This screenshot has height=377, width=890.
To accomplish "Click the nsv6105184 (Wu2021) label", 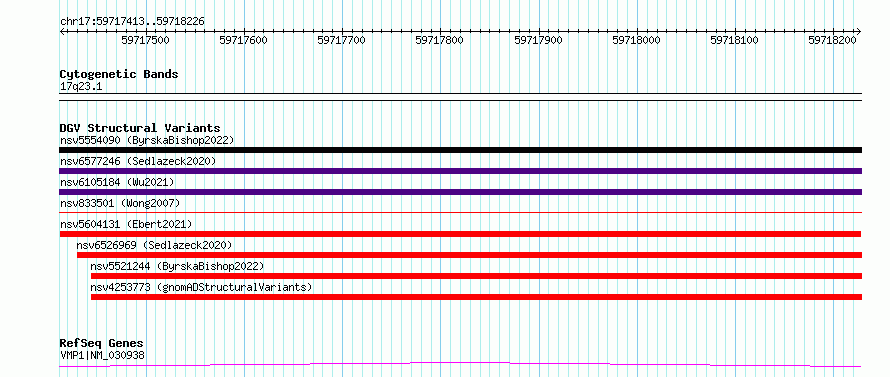I will coord(117,182).
